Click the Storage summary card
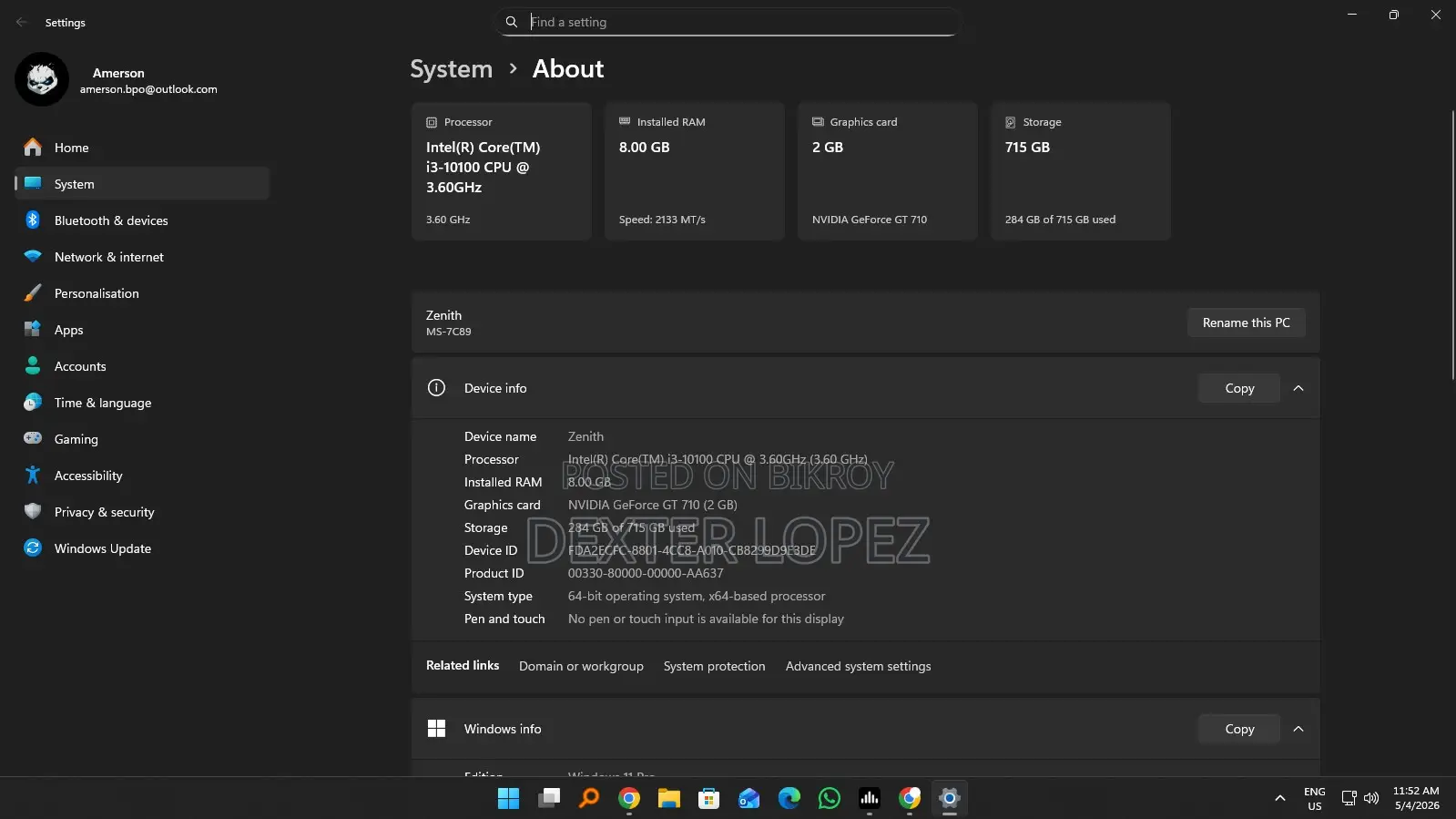1456x819 pixels. coord(1080,171)
